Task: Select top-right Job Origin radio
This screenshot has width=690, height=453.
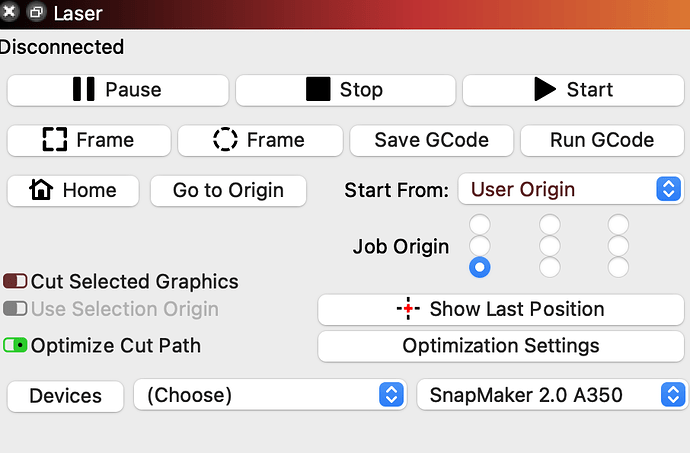Action: 618,225
